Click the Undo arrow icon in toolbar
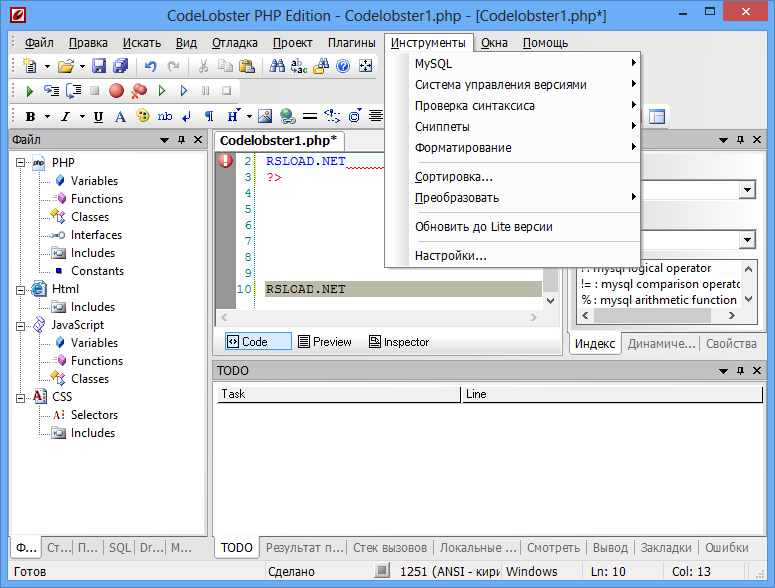This screenshot has height=588, width=775. point(151,66)
